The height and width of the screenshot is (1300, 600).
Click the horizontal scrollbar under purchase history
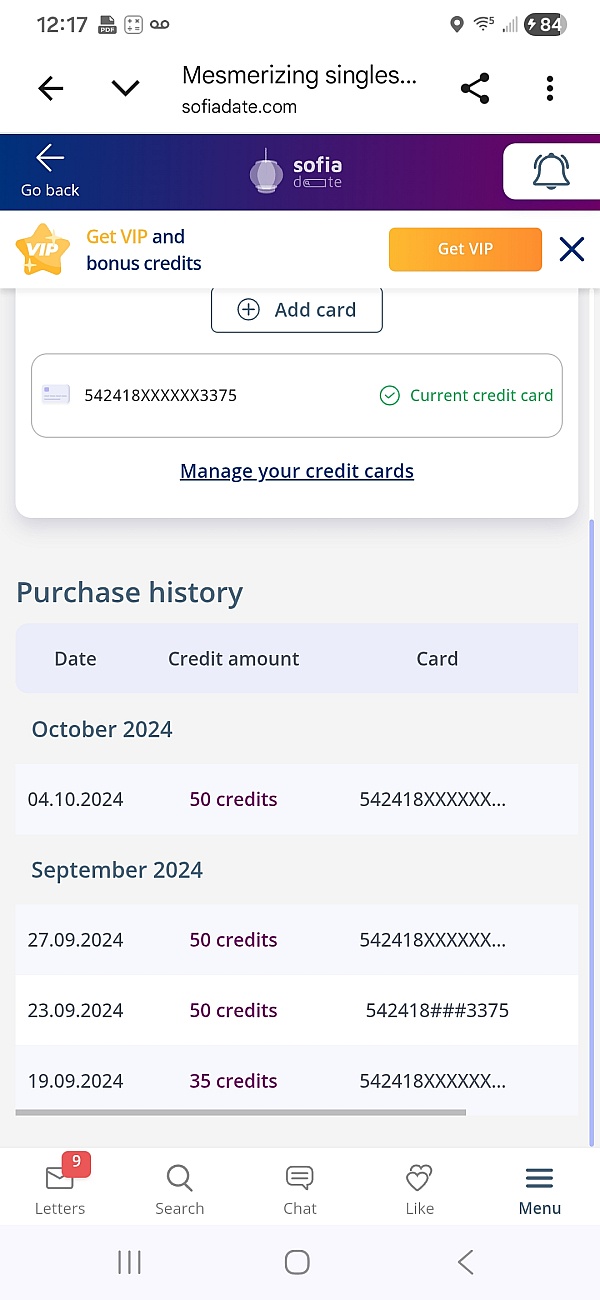pos(241,1112)
